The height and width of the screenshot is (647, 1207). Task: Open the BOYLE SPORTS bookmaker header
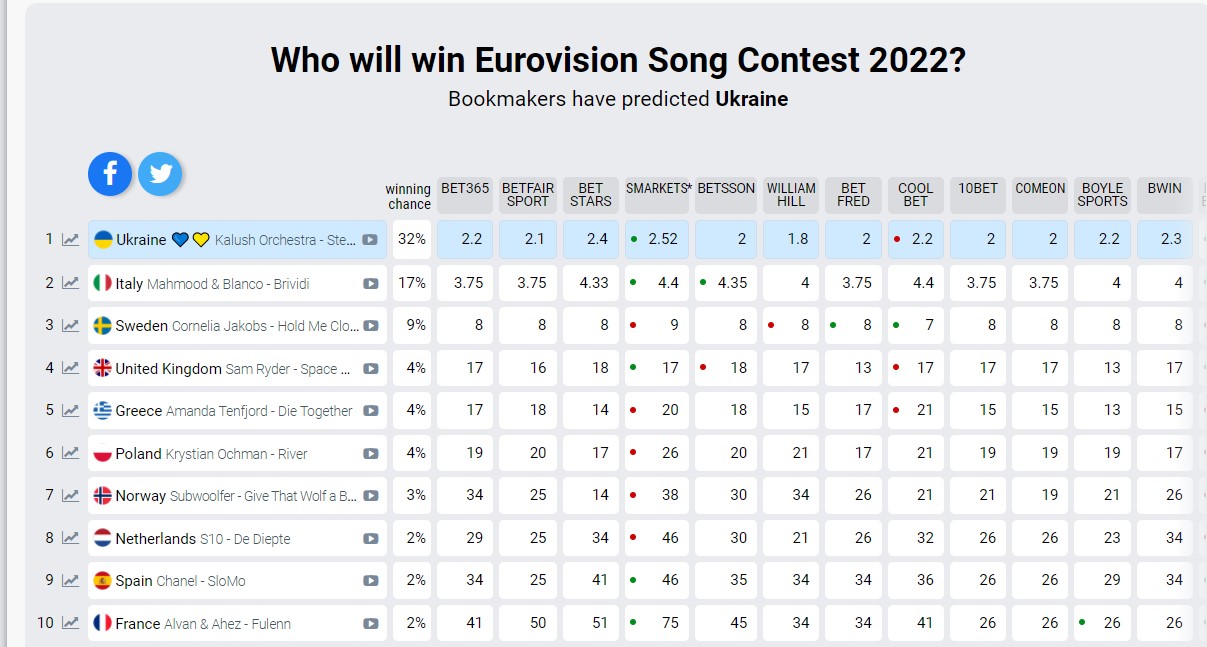1102,194
